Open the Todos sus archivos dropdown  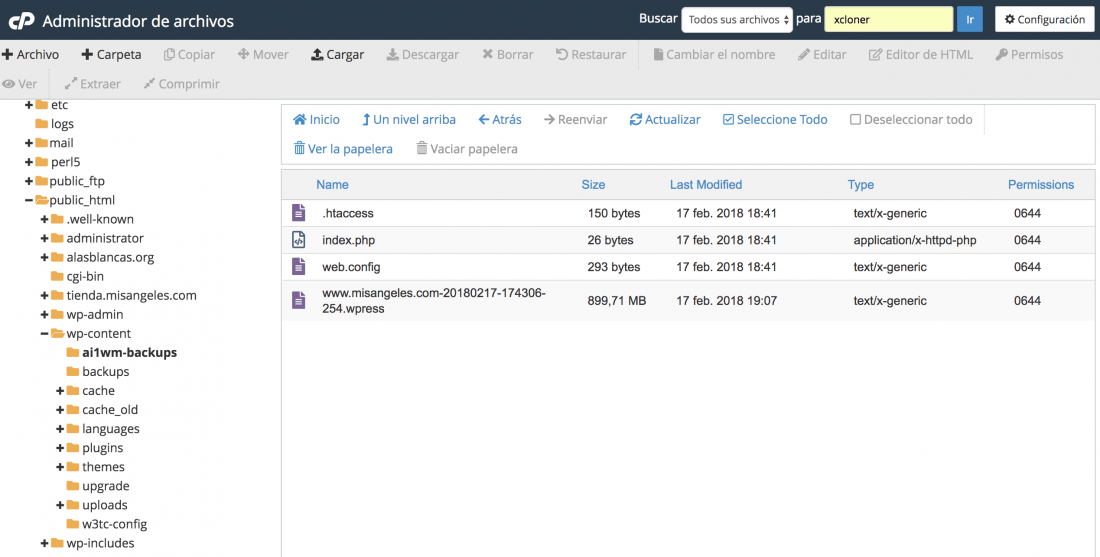[x=737, y=20]
